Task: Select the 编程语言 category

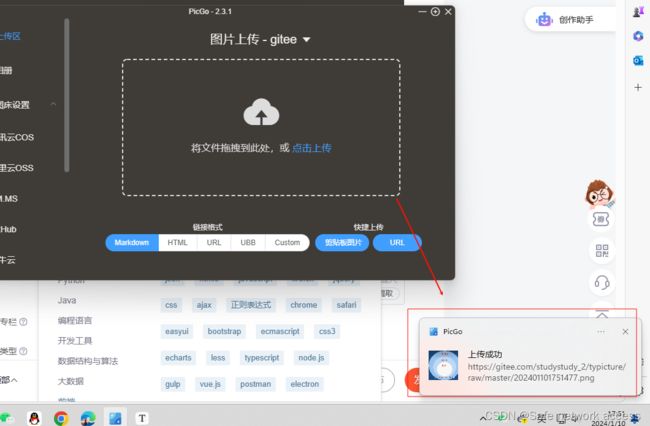Action: coord(75,320)
